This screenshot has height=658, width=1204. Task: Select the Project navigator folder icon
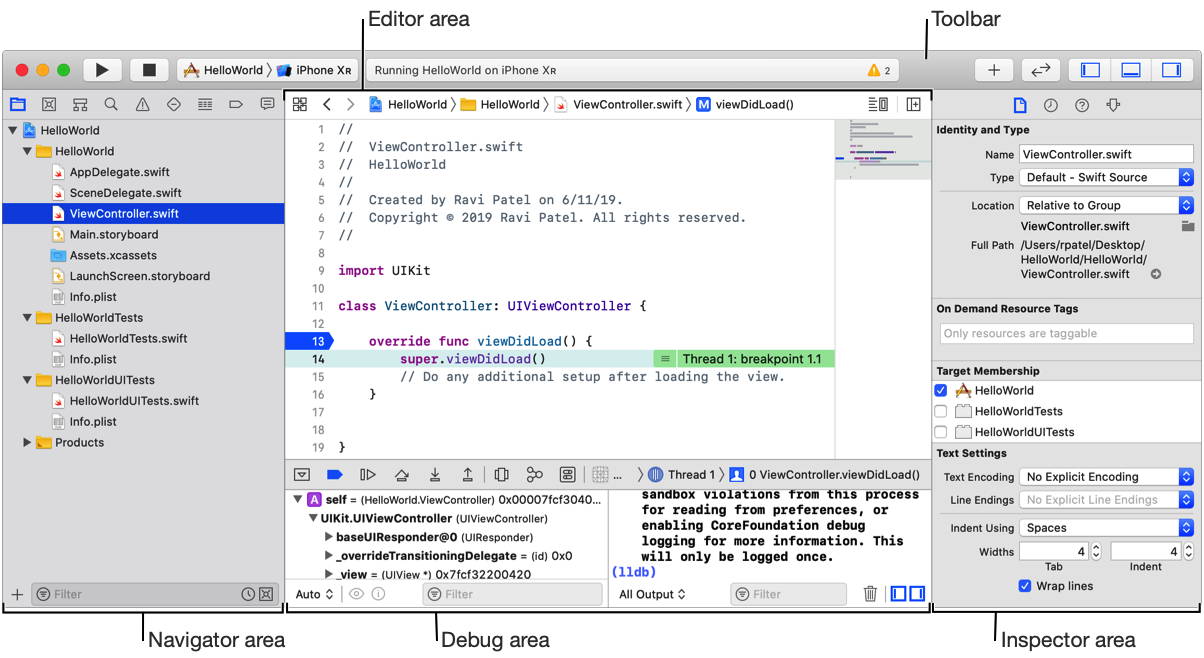coord(18,104)
